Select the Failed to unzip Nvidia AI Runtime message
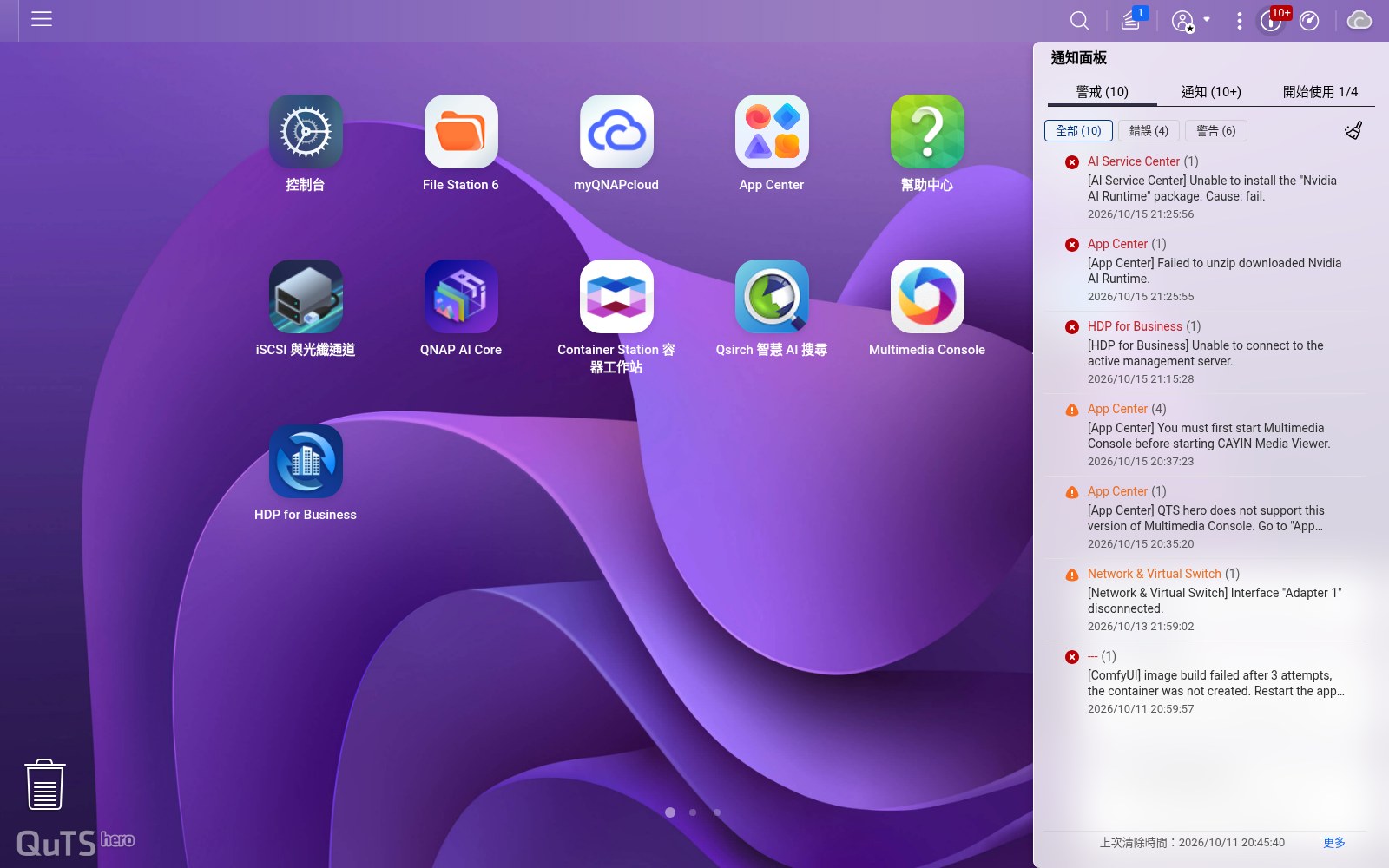The image size is (1389, 868). (1215, 271)
